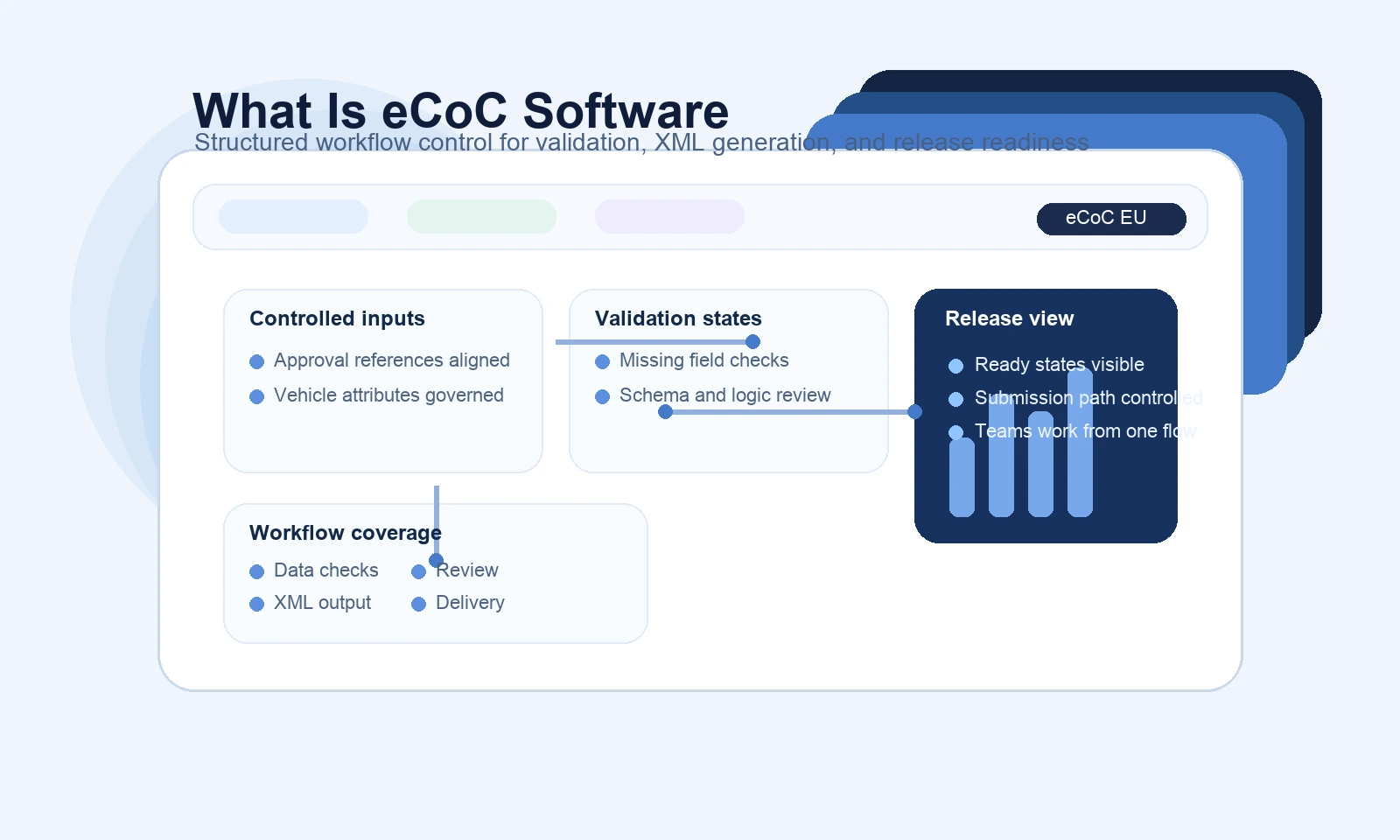Click the eCoC EU dark pill button
Screen dimensions: 1400x840
tap(1110, 219)
